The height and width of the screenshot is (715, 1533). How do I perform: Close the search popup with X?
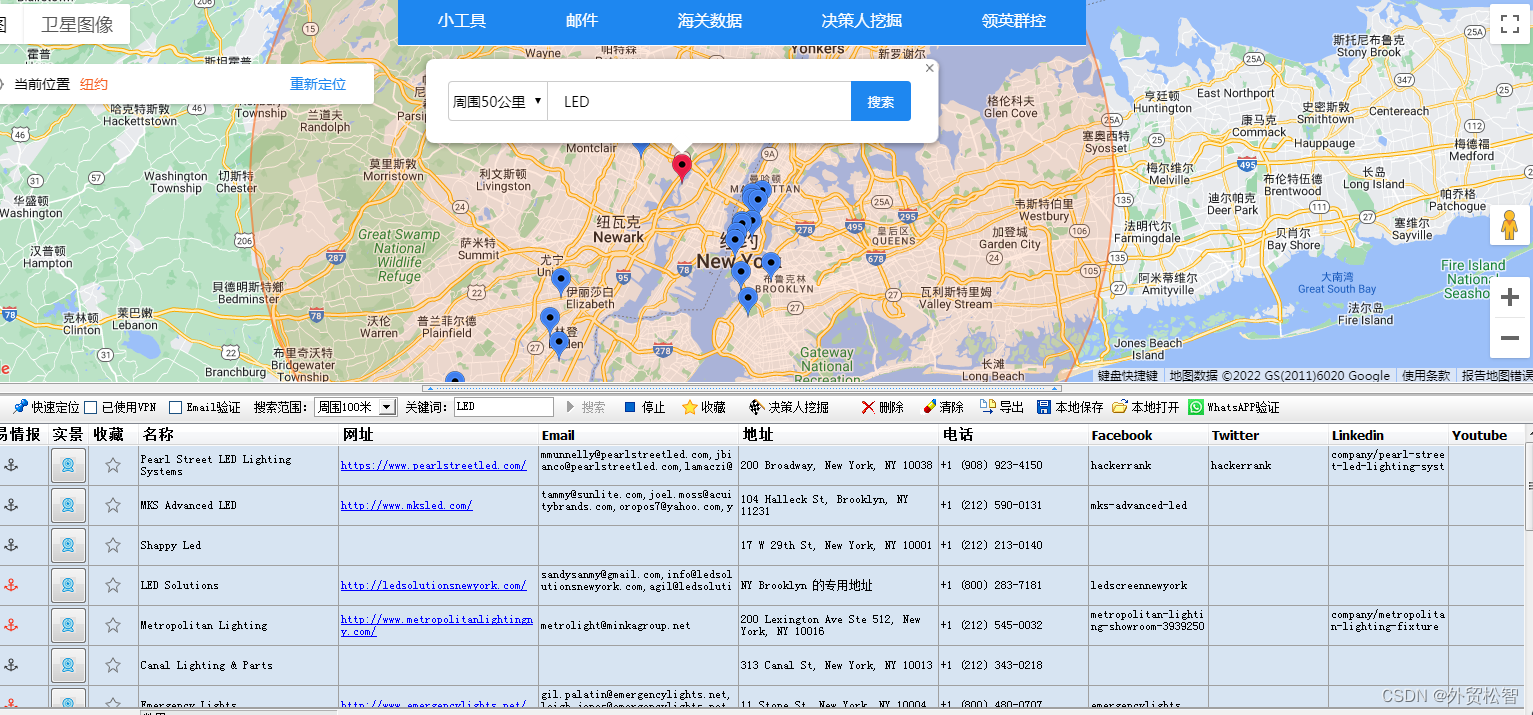click(929, 68)
